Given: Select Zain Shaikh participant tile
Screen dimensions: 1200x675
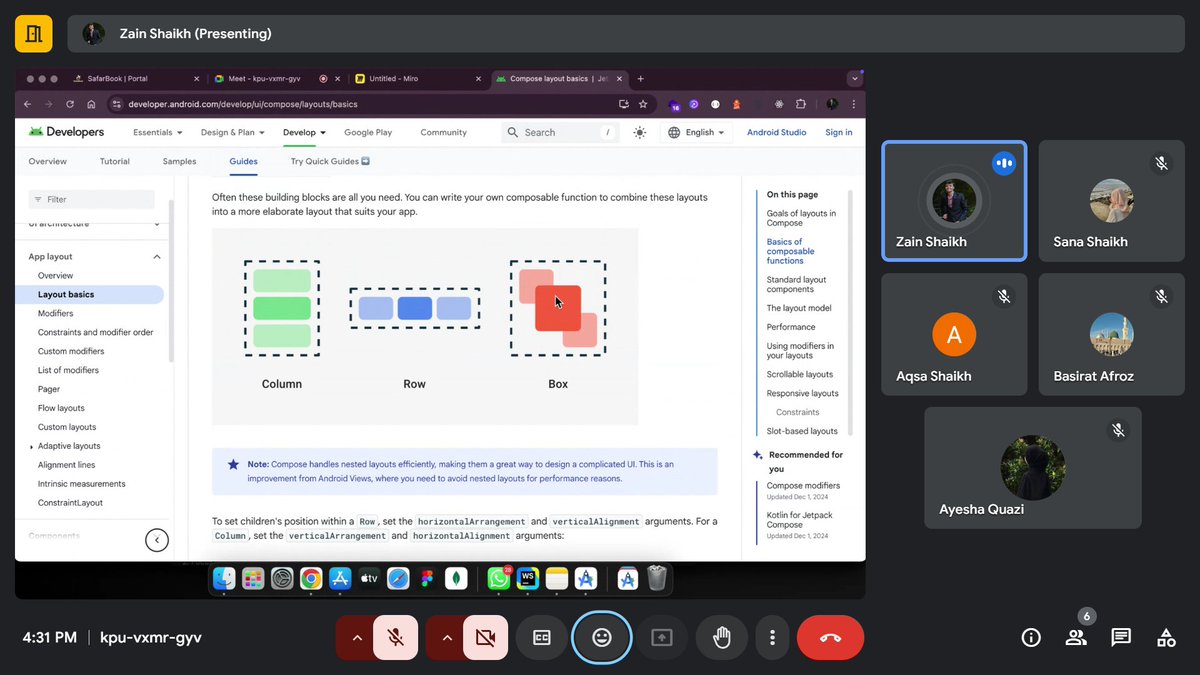Looking at the screenshot, I should click(x=954, y=201).
